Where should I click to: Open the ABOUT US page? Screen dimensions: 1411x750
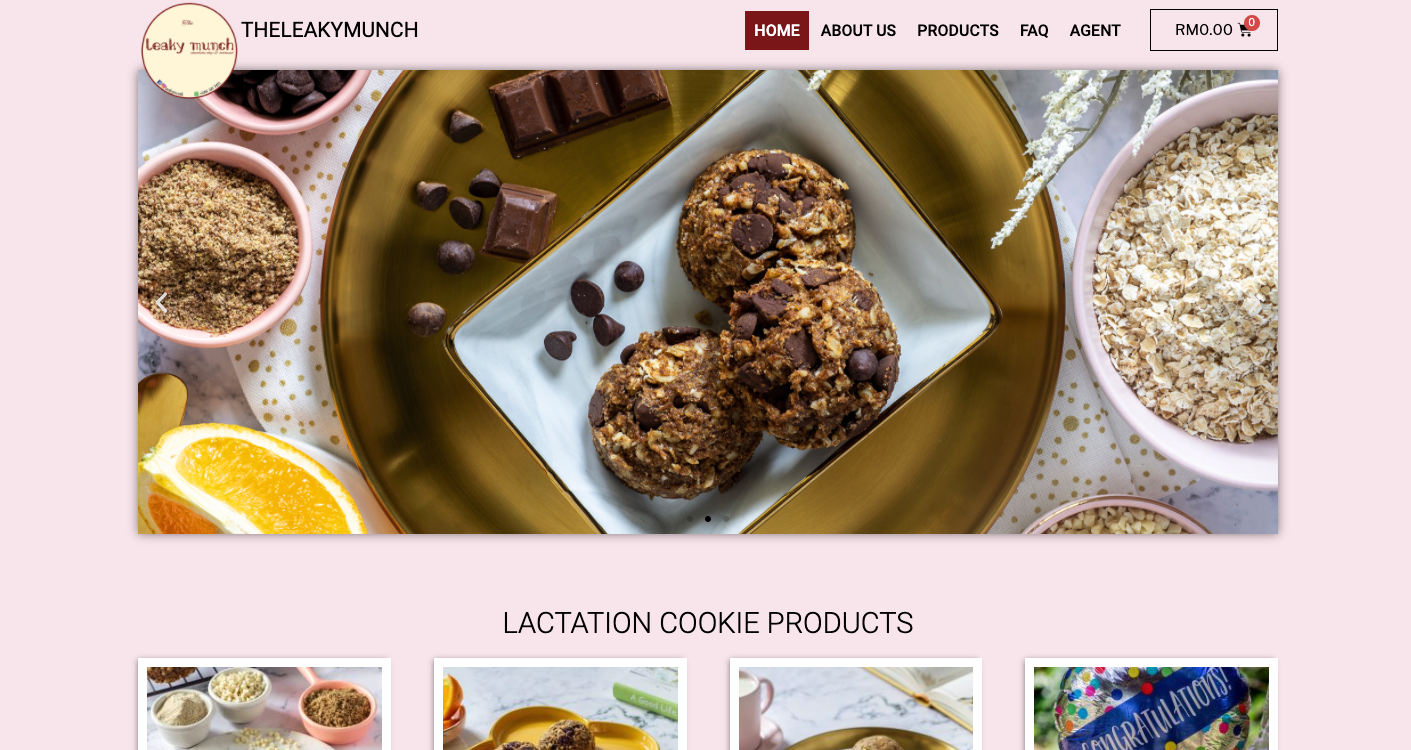(858, 30)
